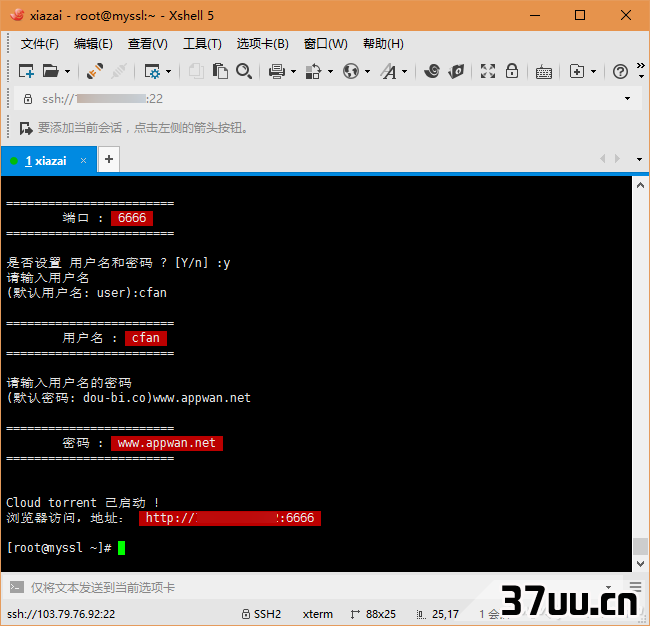Image resolution: width=650 pixels, height=626 pixels.
Task: Open the tab list dropdown arrow
Action: pos(639,159)
